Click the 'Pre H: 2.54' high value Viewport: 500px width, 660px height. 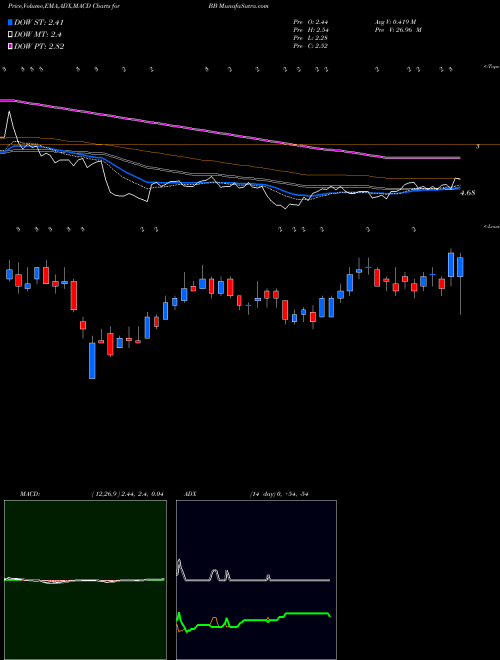[311, 30]
